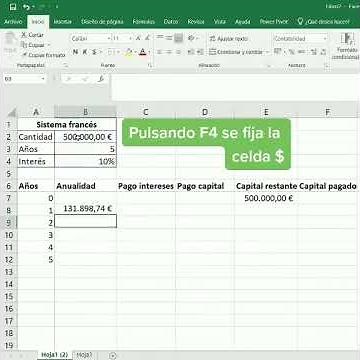Align cell text to the left
The height and width of the screenshot is (360, 360).
coord(159,52)
